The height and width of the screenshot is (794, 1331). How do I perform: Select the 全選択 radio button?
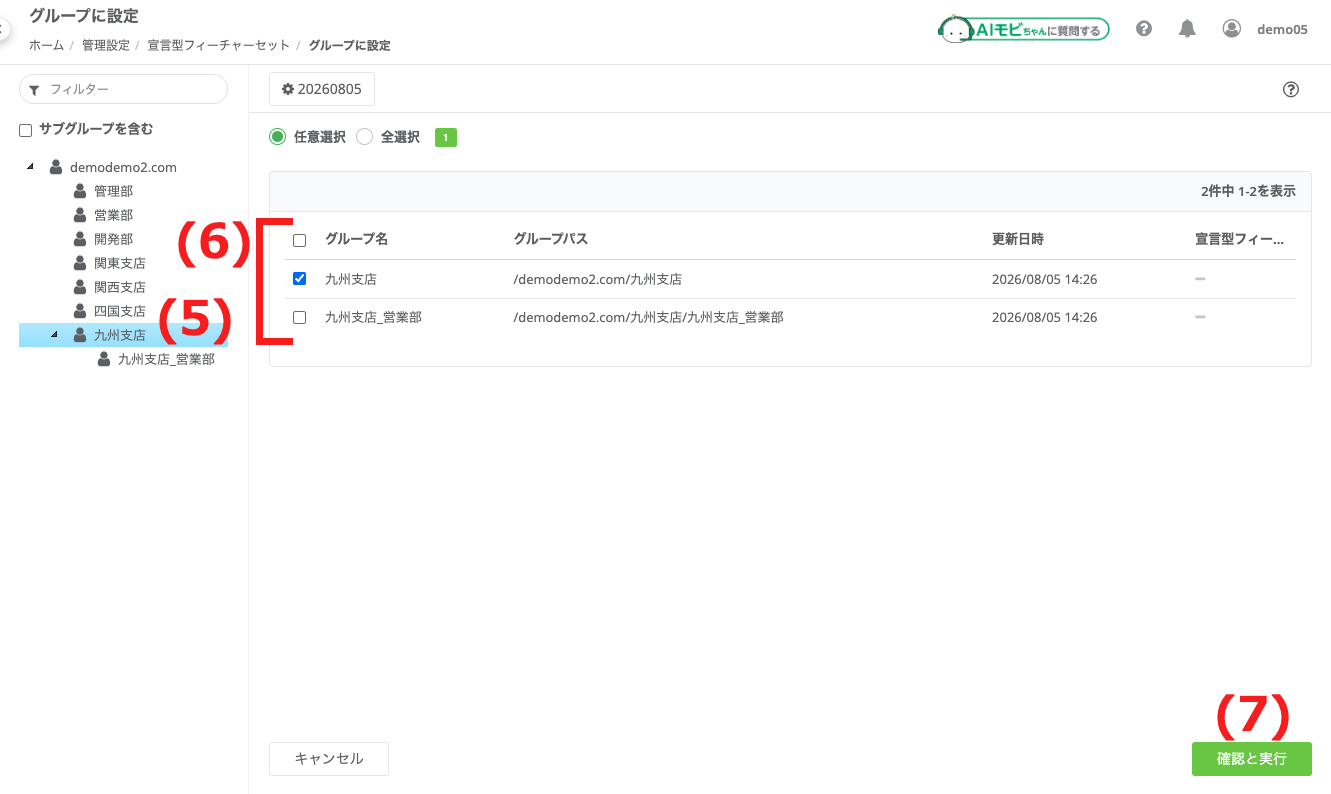[365, 137]
